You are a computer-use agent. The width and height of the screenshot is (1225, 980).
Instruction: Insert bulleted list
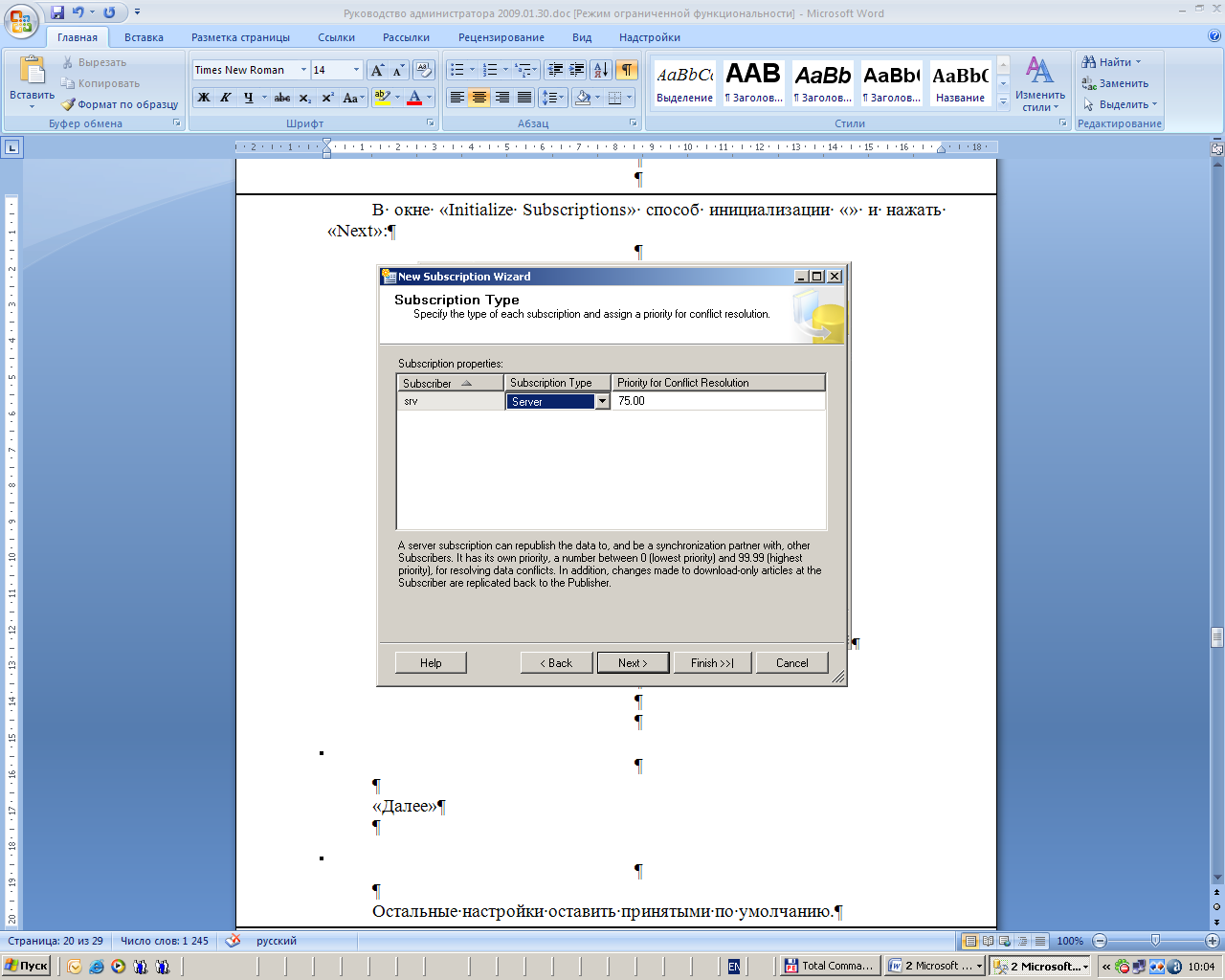457,70
